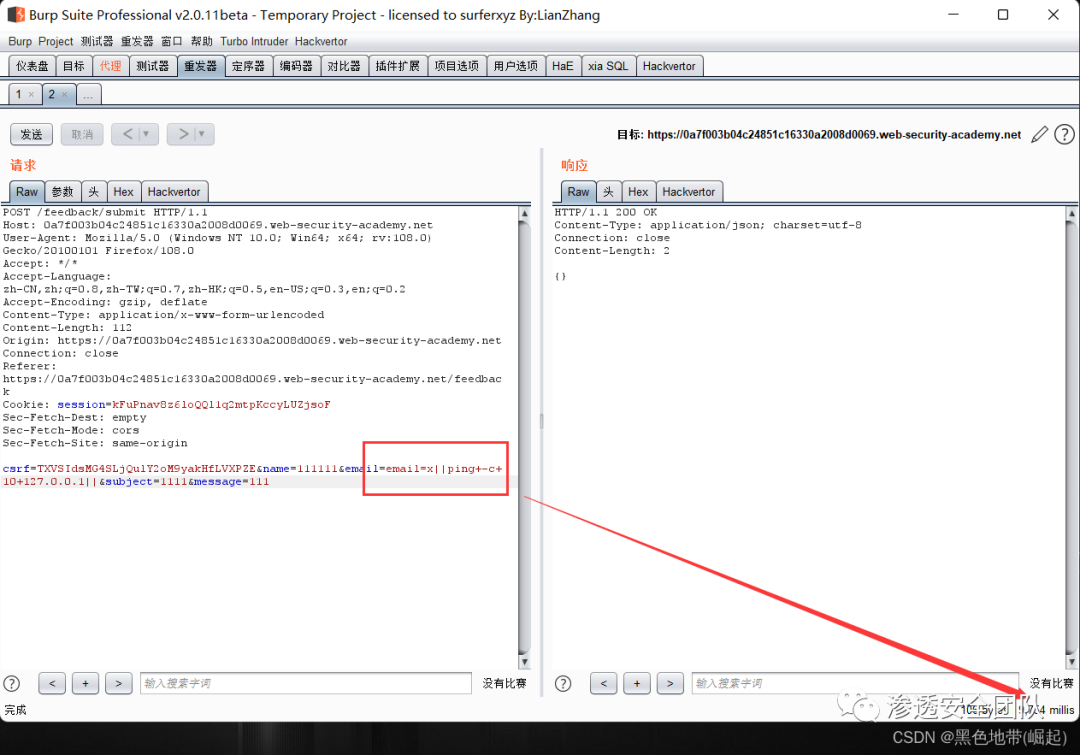The width and height of the screenshot is (1080, 755).
Task: Open the back history dropdown arrow
Action: point(147,134)
